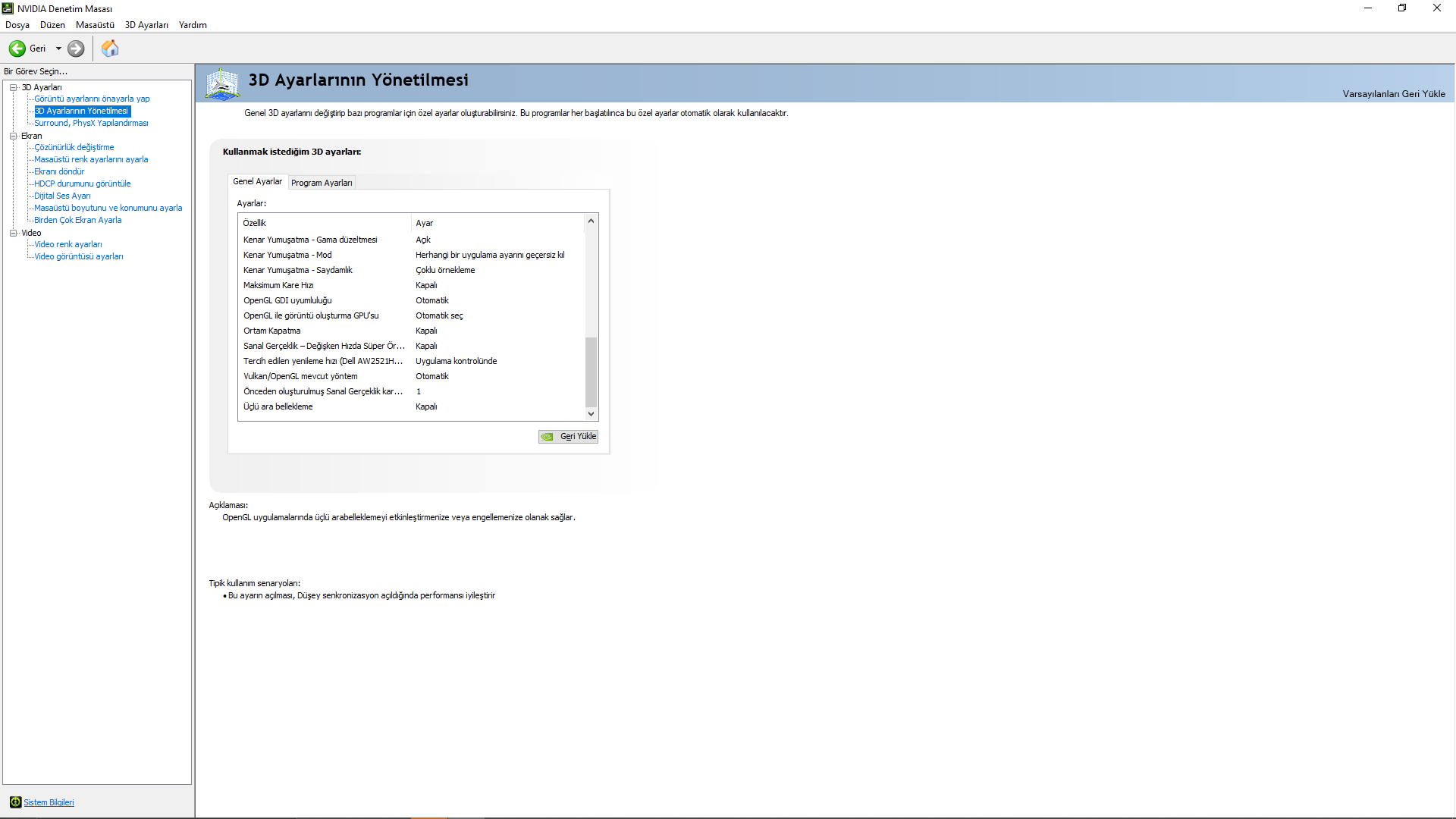Open the Sistem Bilgileri link

pos(49,802)
